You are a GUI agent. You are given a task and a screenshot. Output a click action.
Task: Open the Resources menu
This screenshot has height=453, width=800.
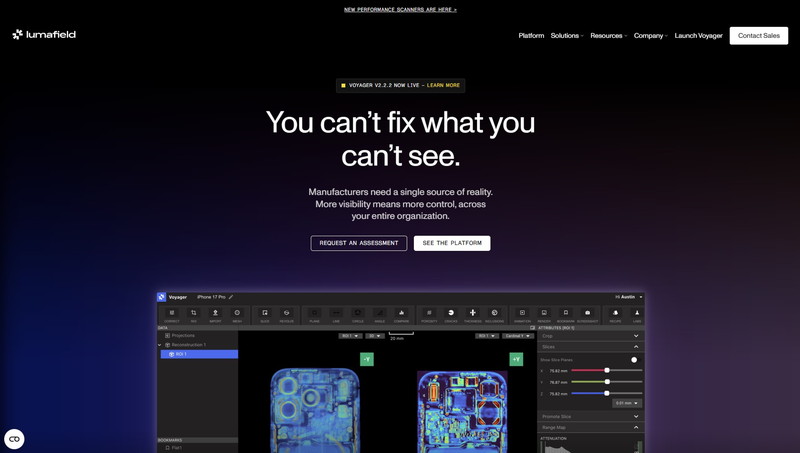[609, 36]
